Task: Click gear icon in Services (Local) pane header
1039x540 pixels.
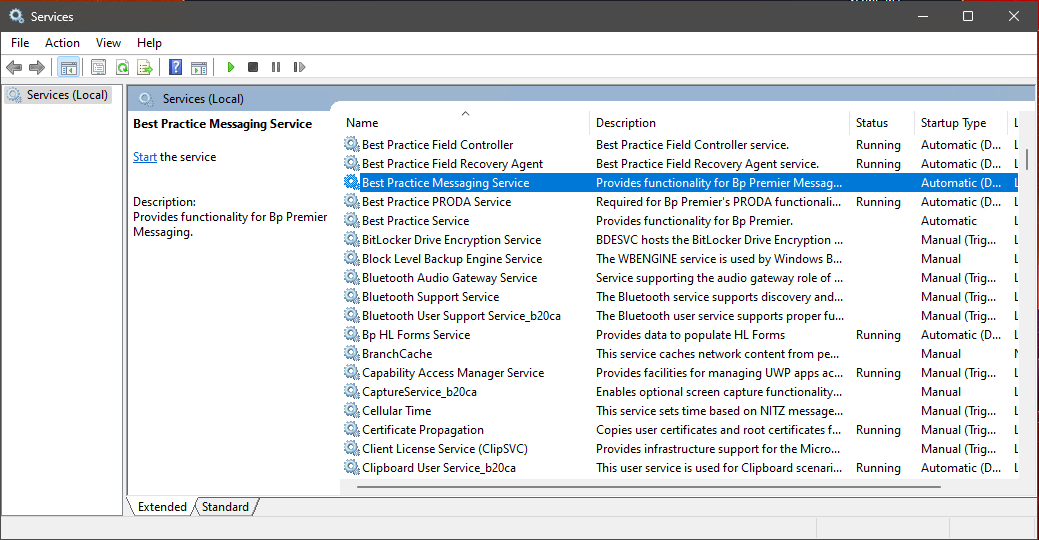Action: 146,99
